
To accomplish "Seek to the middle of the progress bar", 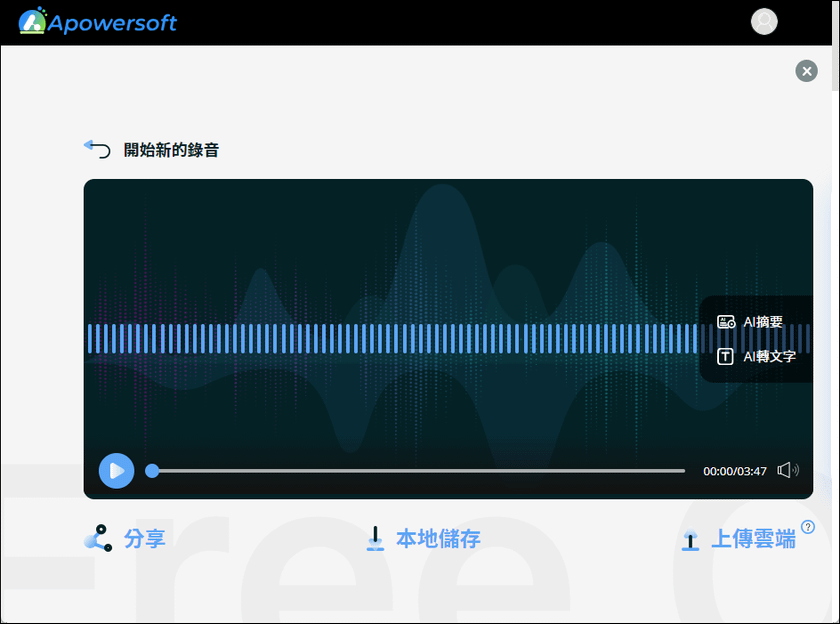I will pyautogui.click(x=418, y=471).
